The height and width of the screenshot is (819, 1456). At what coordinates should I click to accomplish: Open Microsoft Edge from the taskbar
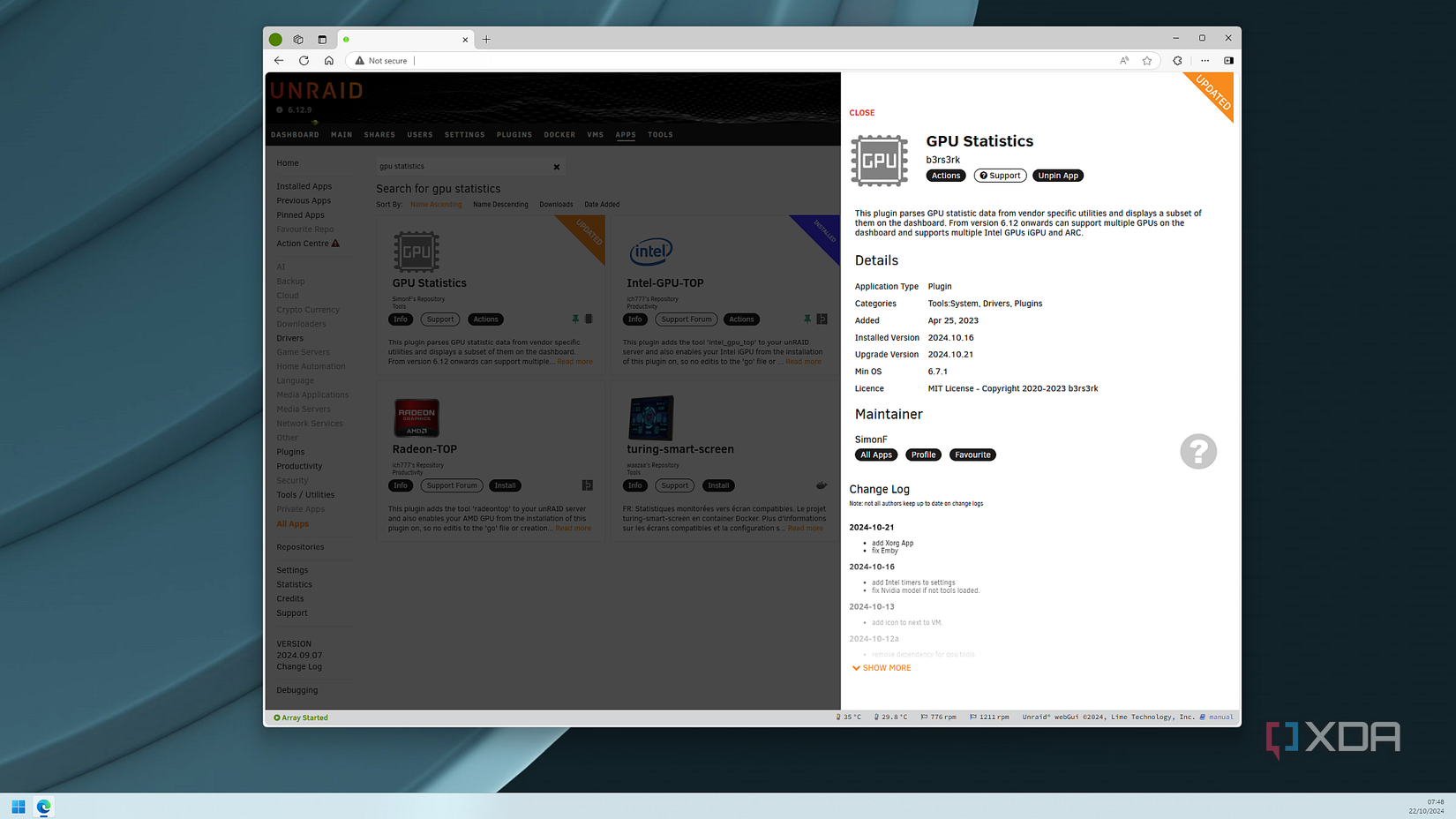43,806
